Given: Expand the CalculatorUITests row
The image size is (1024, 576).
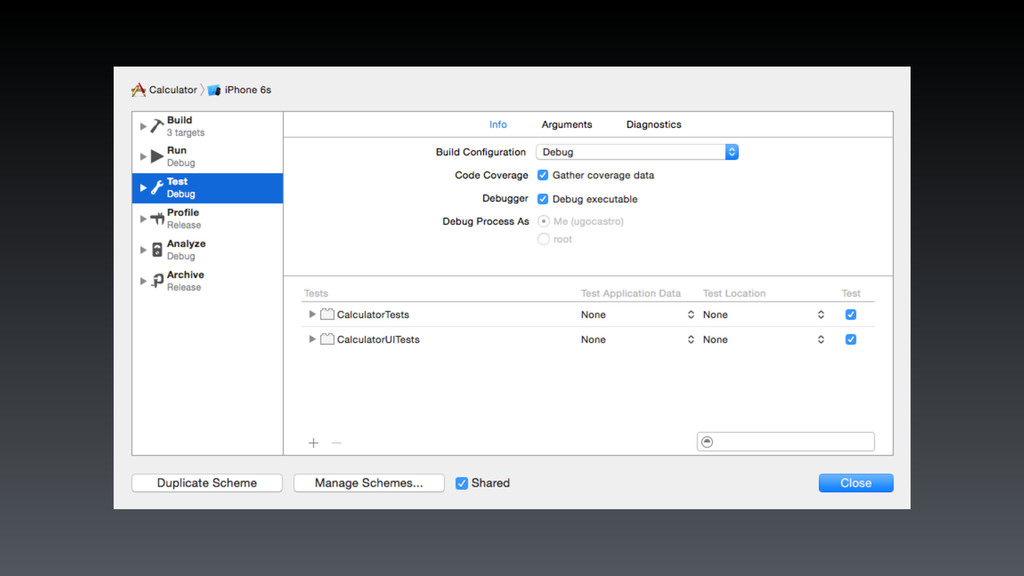Looking at the screenshot, I should pos(312,339).
